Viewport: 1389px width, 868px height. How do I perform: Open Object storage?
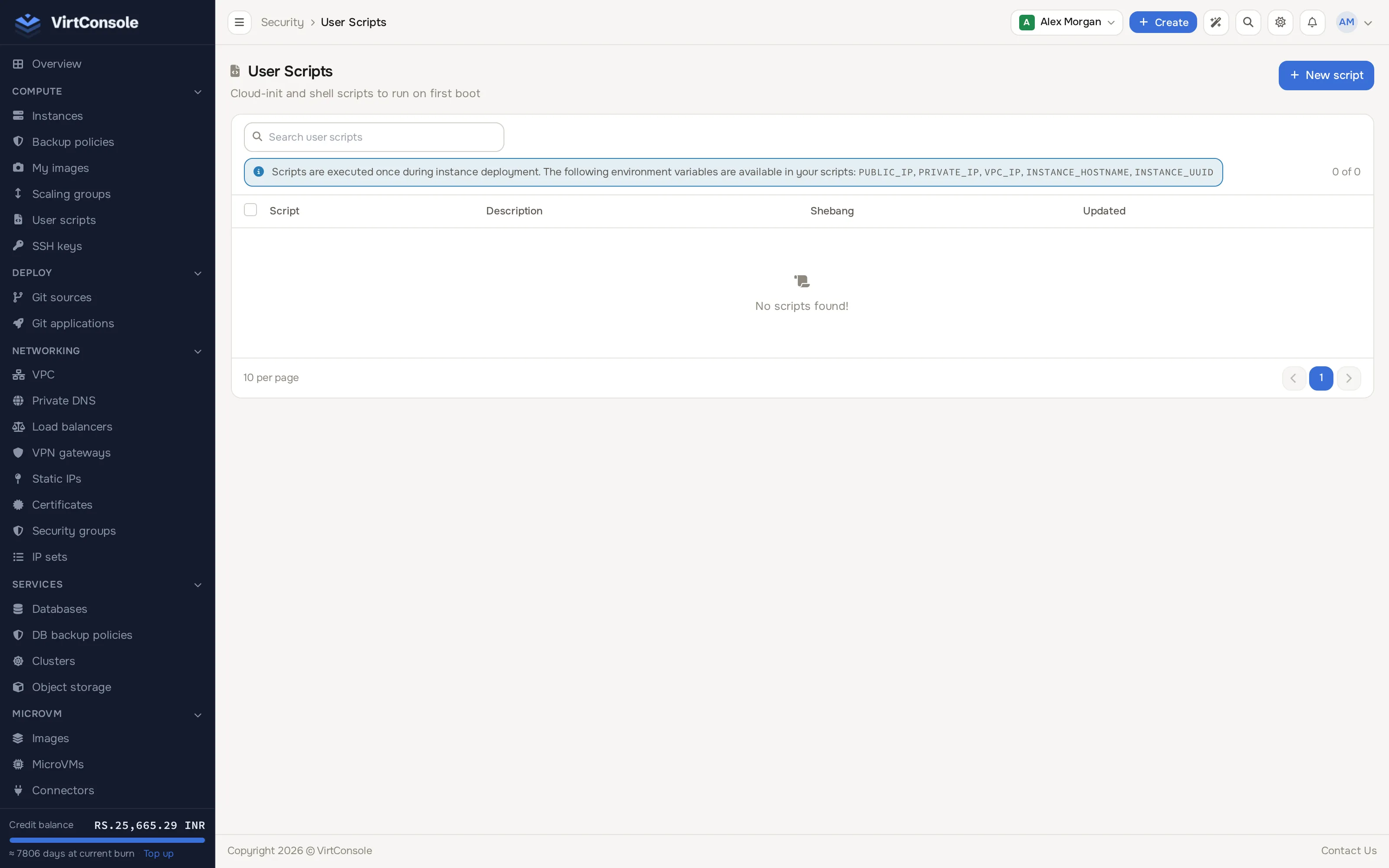107,687
